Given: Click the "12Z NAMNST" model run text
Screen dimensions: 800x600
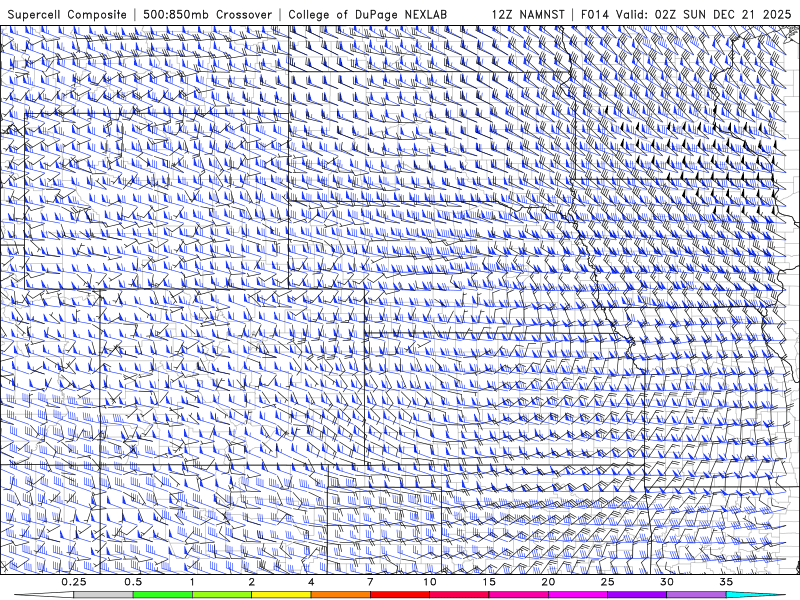Looking at the screenshot, I should (528, 14).
